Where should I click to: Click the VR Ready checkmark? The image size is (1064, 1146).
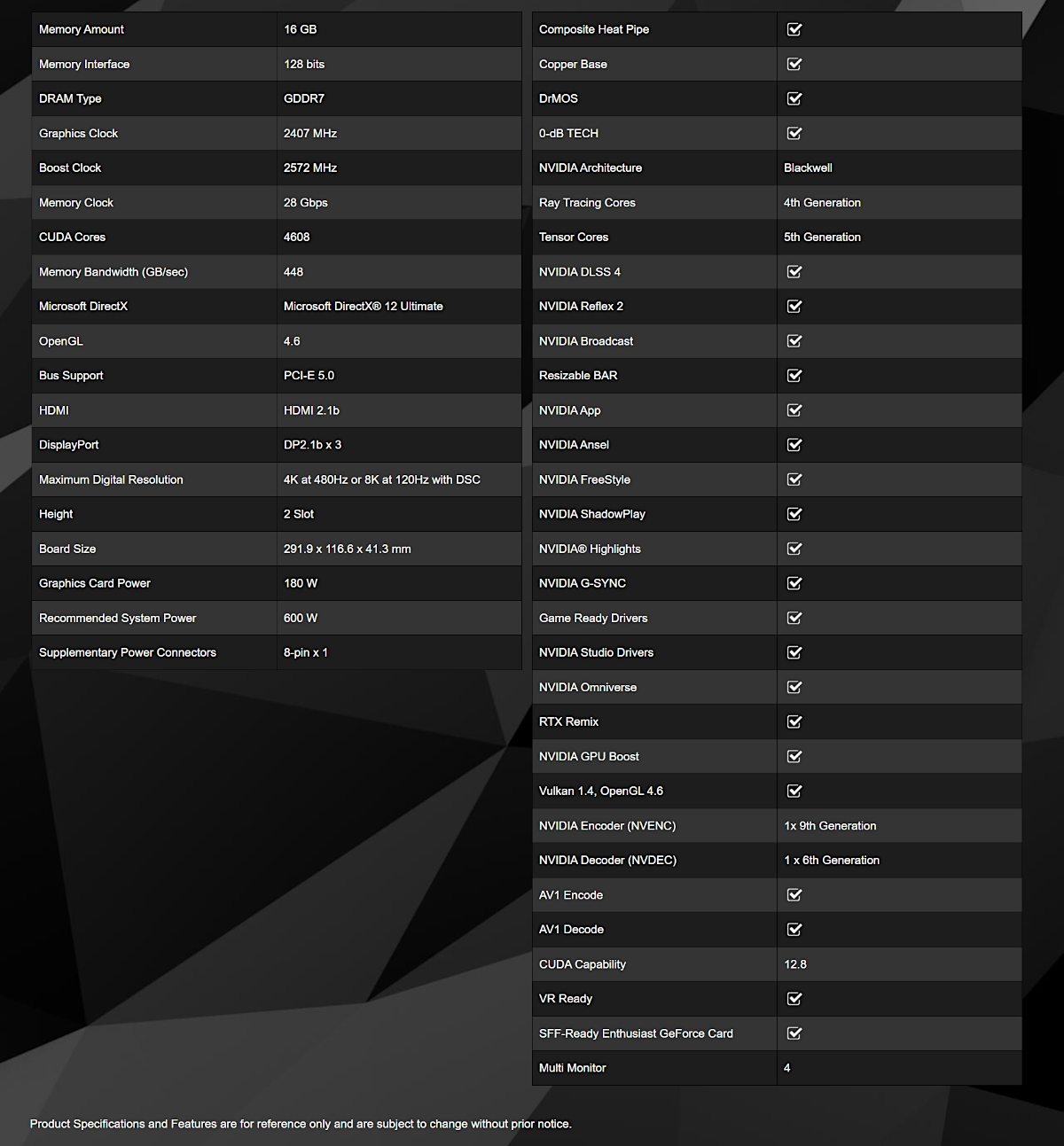tap(794, 999)
